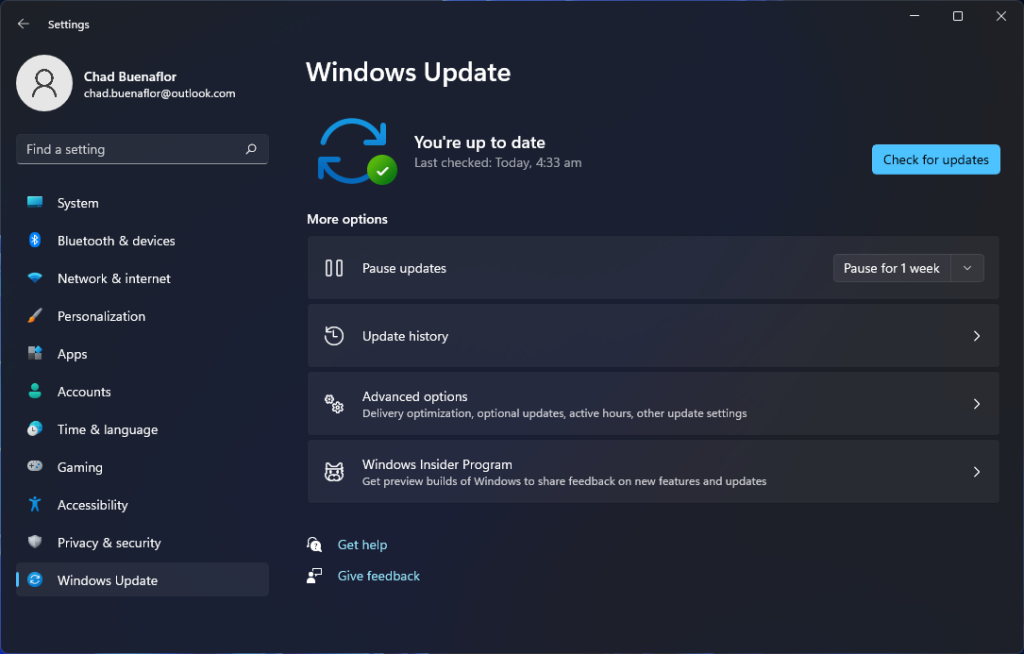Select Privacy & security
Screen dimensions: 1024x654
142,542
